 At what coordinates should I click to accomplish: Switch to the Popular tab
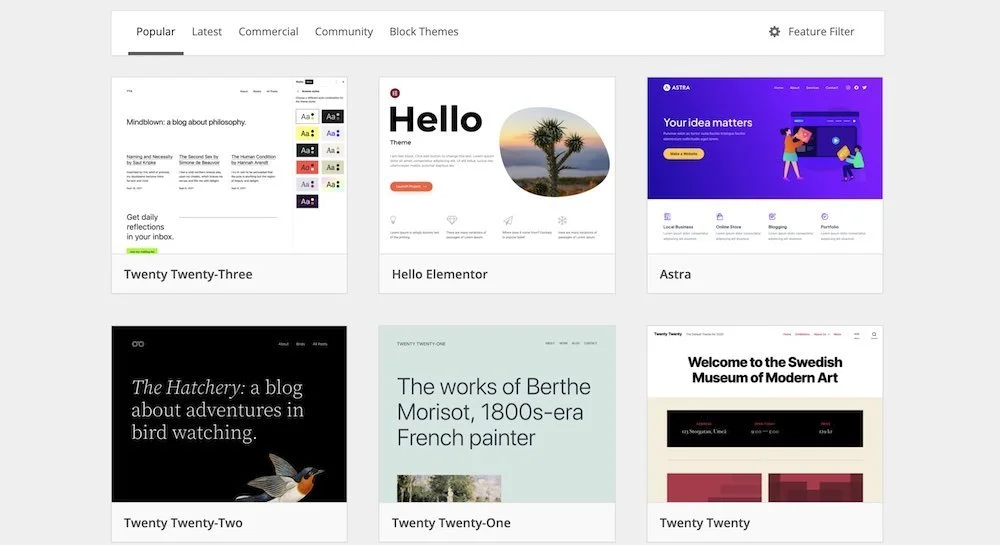(x=156, y=31)
